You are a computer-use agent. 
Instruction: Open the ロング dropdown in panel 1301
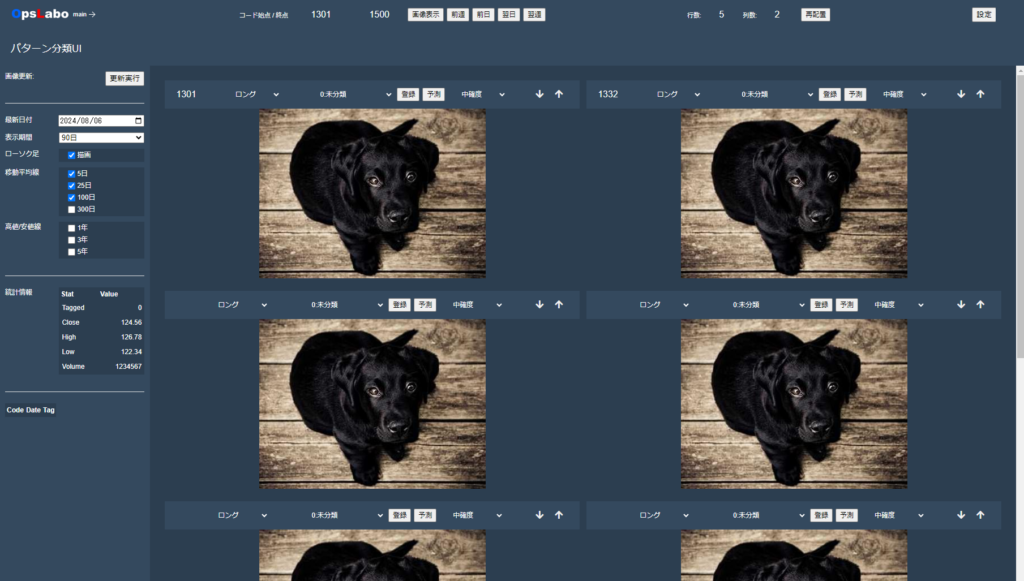click(x=257, y=94)
